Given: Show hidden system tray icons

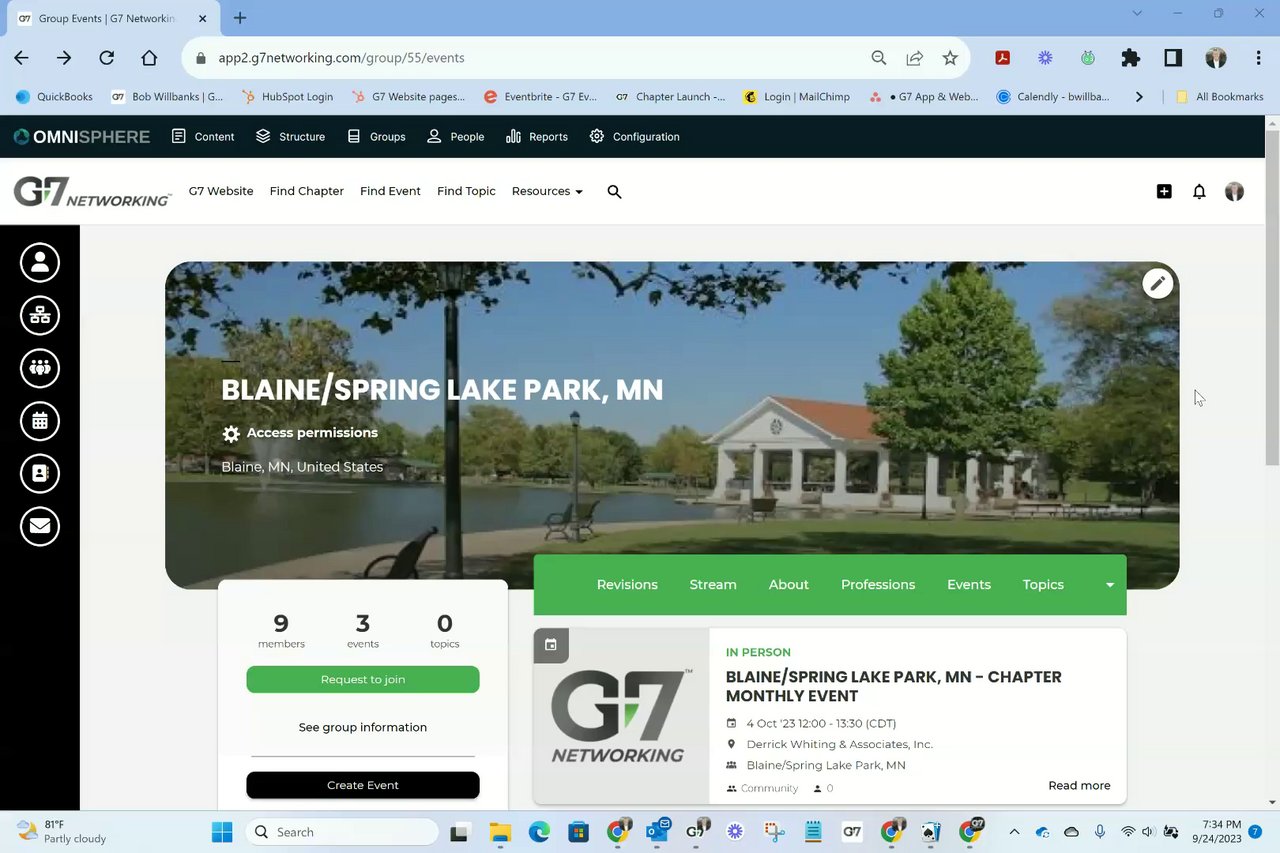Looking at the screenshot, I should 1014,832.
